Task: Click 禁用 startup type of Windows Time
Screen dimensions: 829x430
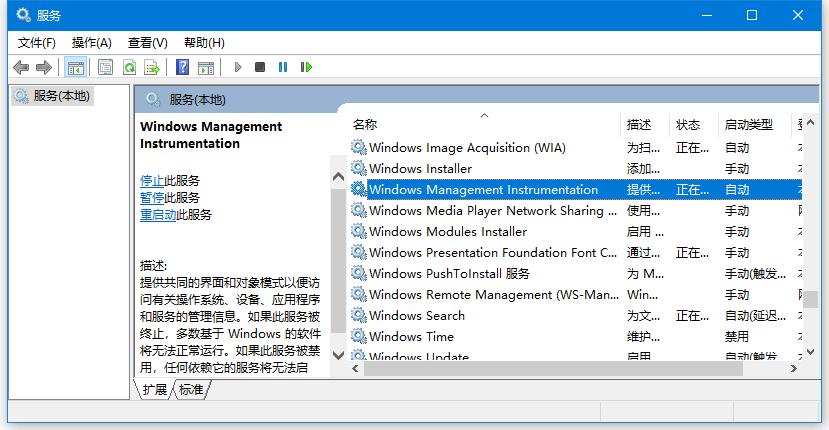Action: click(736, 337)
